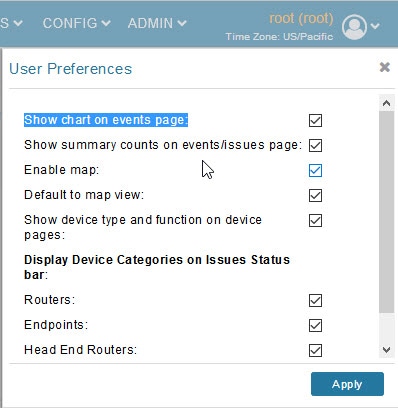
Task: Click the scrollbar up arrow
Action: point(386,103)
